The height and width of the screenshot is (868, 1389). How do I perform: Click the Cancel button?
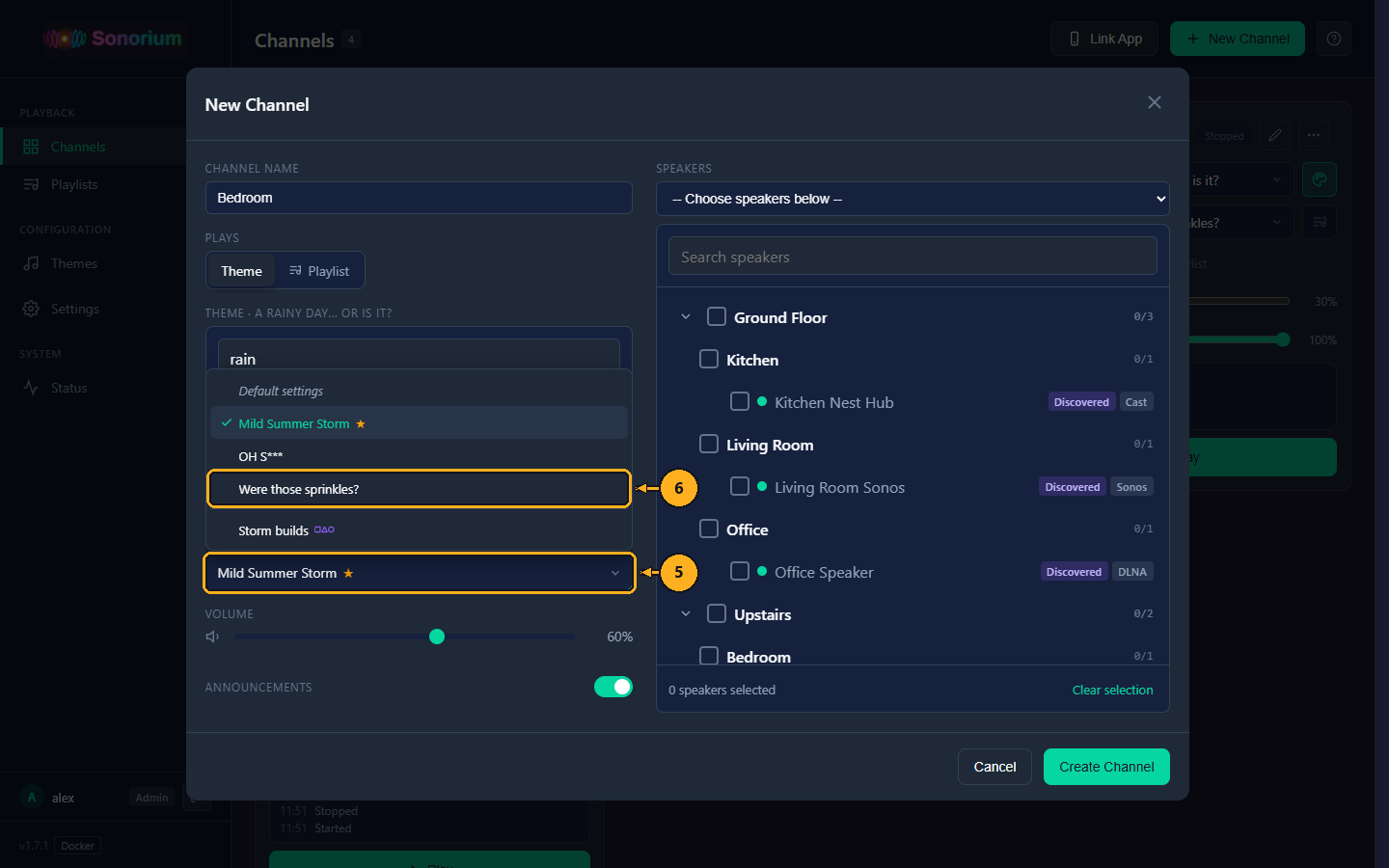click(994, 767)
